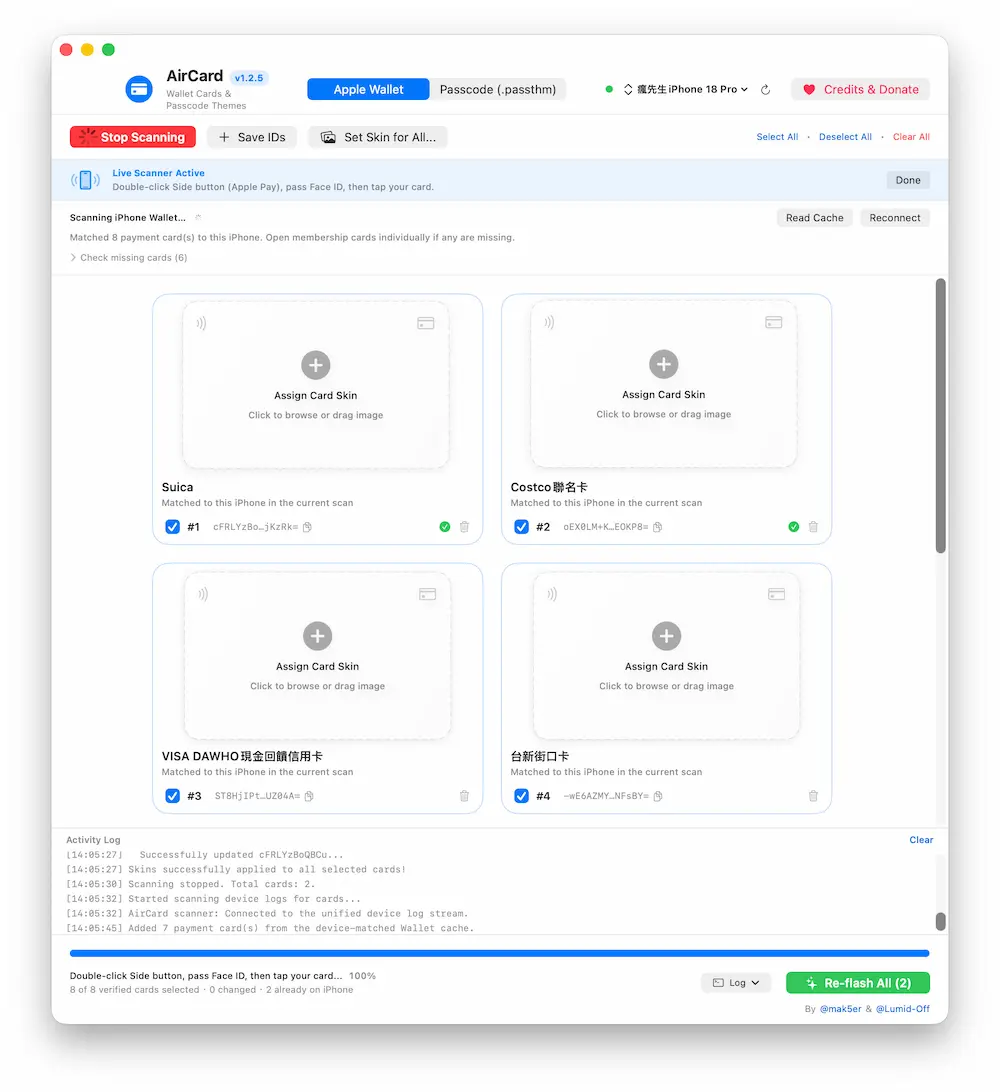The height and width of the screenshot is (1092, 1000).
Task: Refresh the device list with the reload icon
Action: [x=765, y=90]
